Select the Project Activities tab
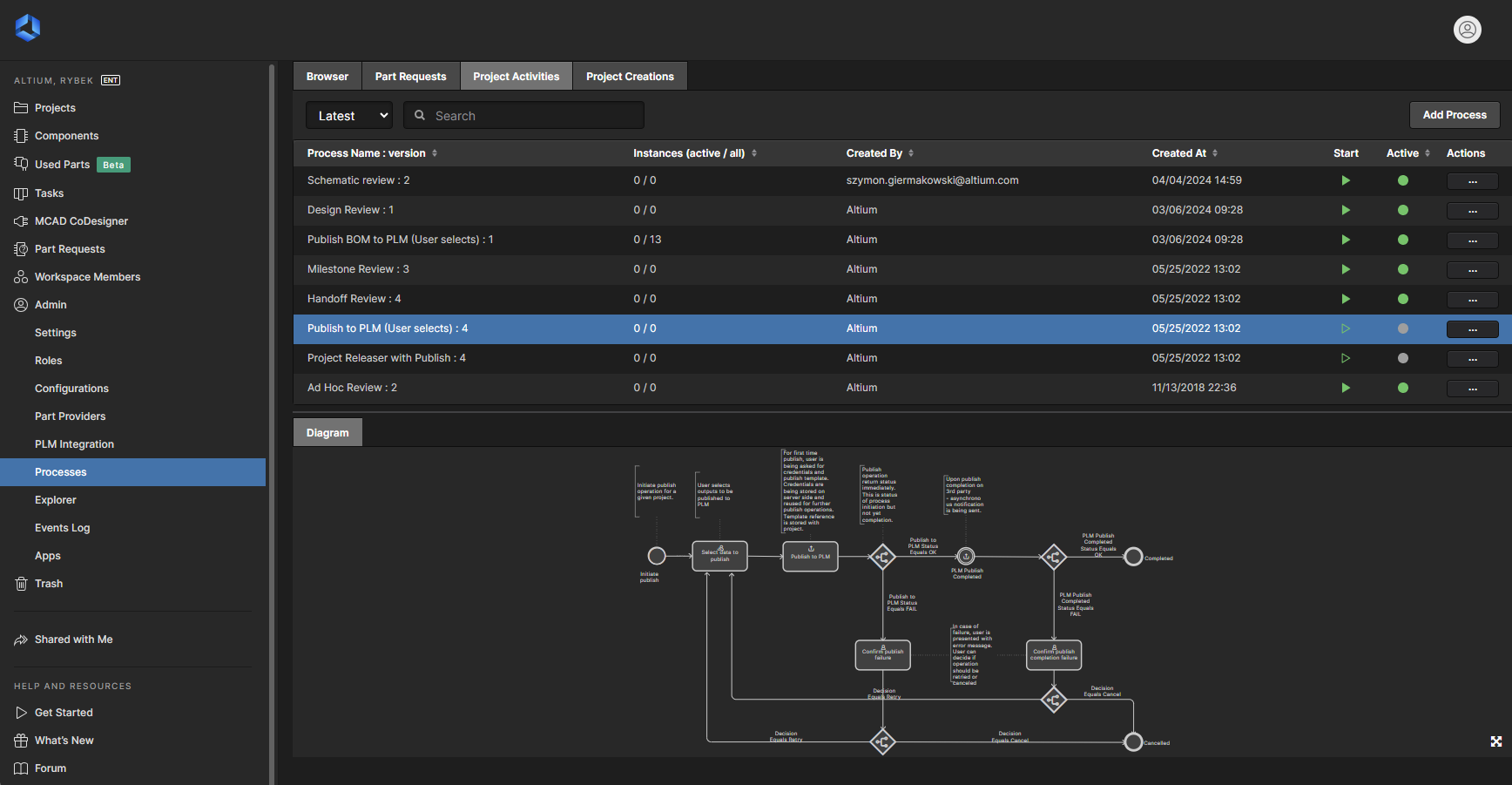 tap(516, 76)
